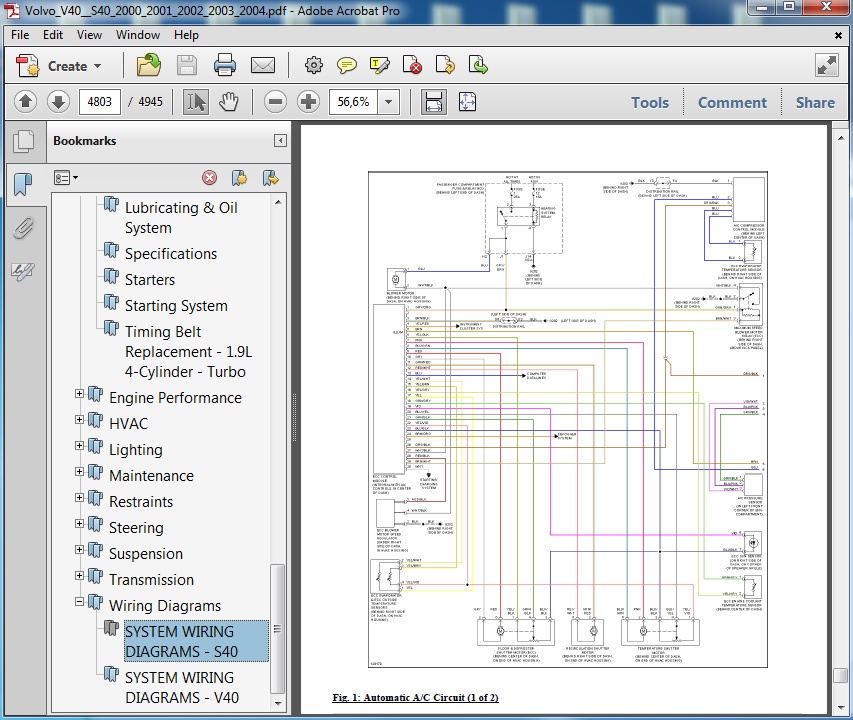Click the document vertical scrollbar thumb
The height and width of the screenshot is (720, 853).
point(840,675)
